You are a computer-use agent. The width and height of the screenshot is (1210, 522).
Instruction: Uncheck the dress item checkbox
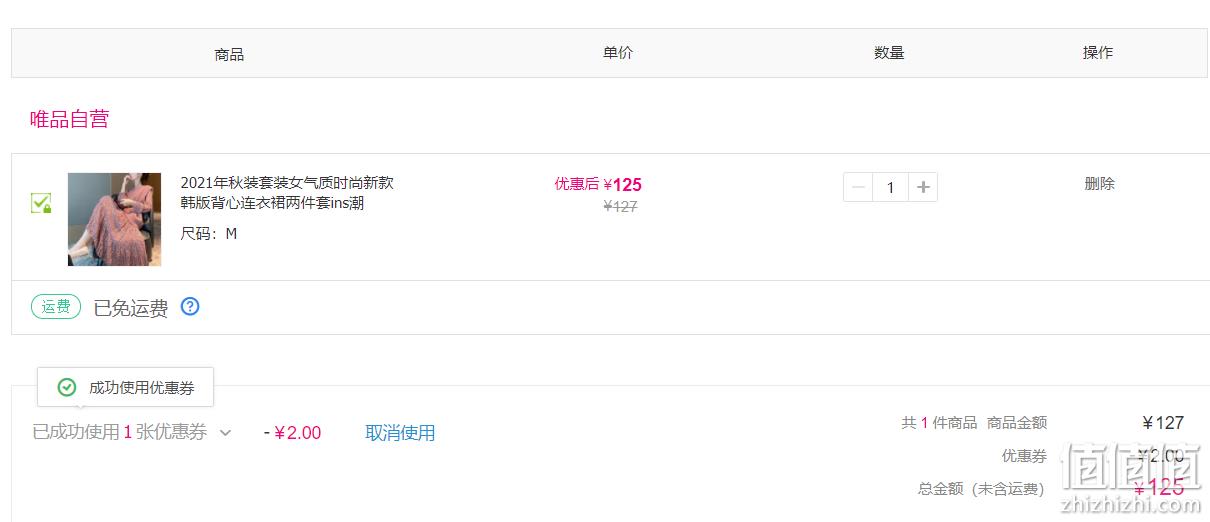point(41,204)
